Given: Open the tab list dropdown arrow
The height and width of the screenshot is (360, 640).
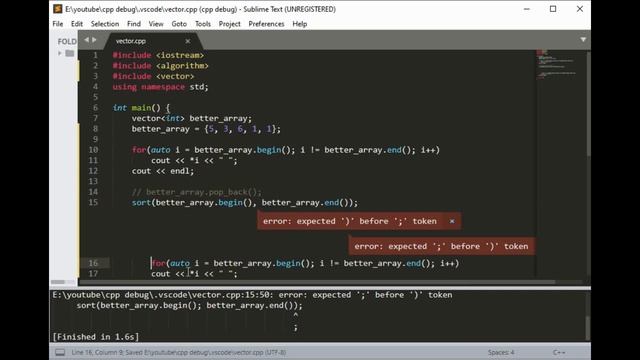Looking at the screenshot, I should (x=583, y=40).
